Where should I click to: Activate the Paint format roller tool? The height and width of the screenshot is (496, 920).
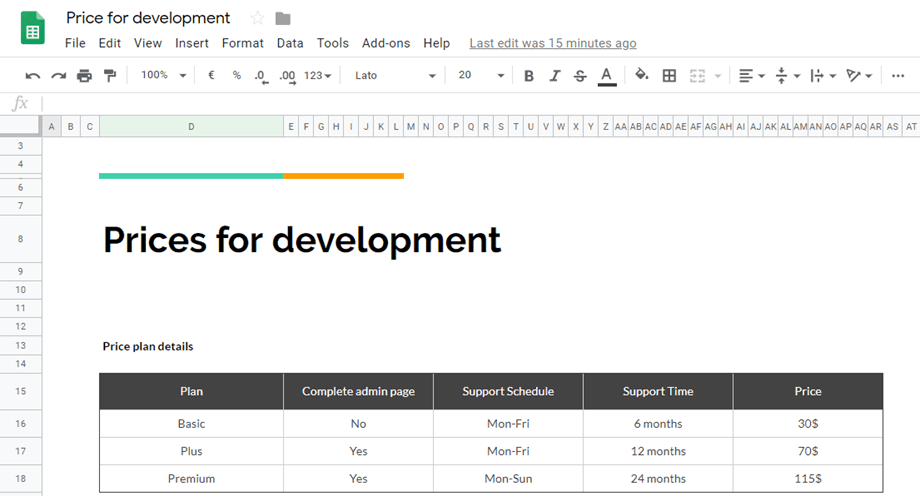pos(110,76)
